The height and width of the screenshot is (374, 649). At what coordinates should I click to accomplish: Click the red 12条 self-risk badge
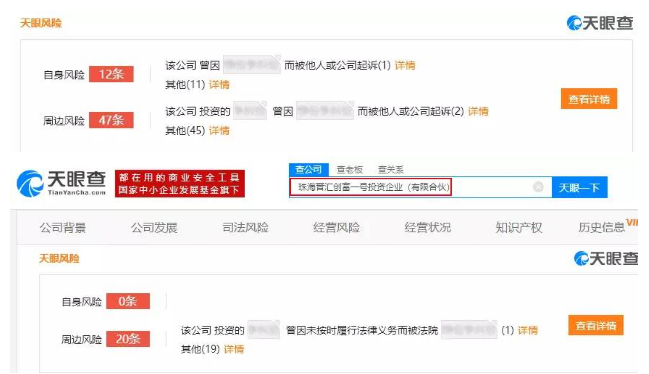pos(111,74)
